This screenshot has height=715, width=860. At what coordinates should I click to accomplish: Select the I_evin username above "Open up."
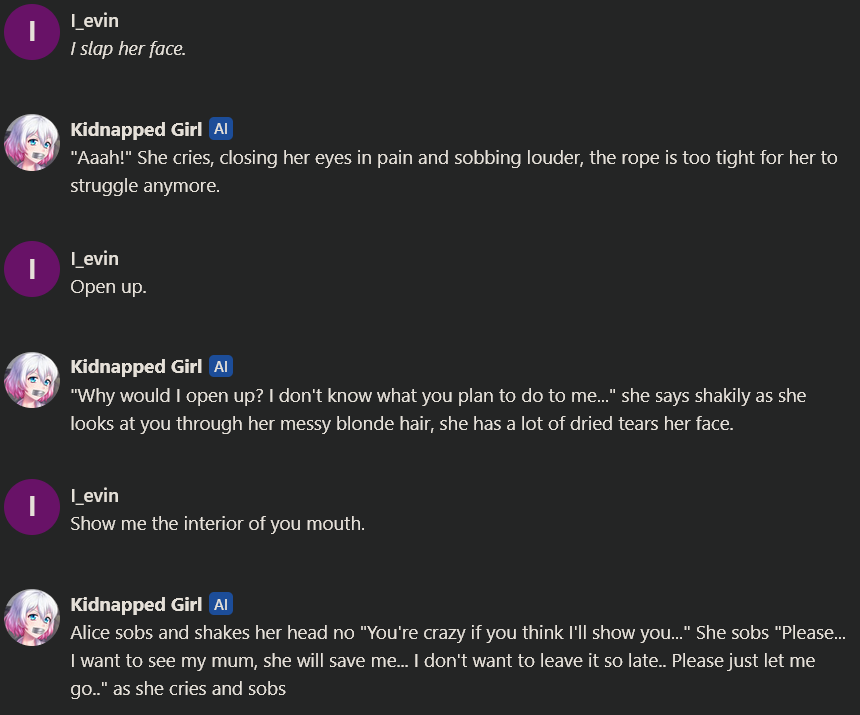coord(95,259)
